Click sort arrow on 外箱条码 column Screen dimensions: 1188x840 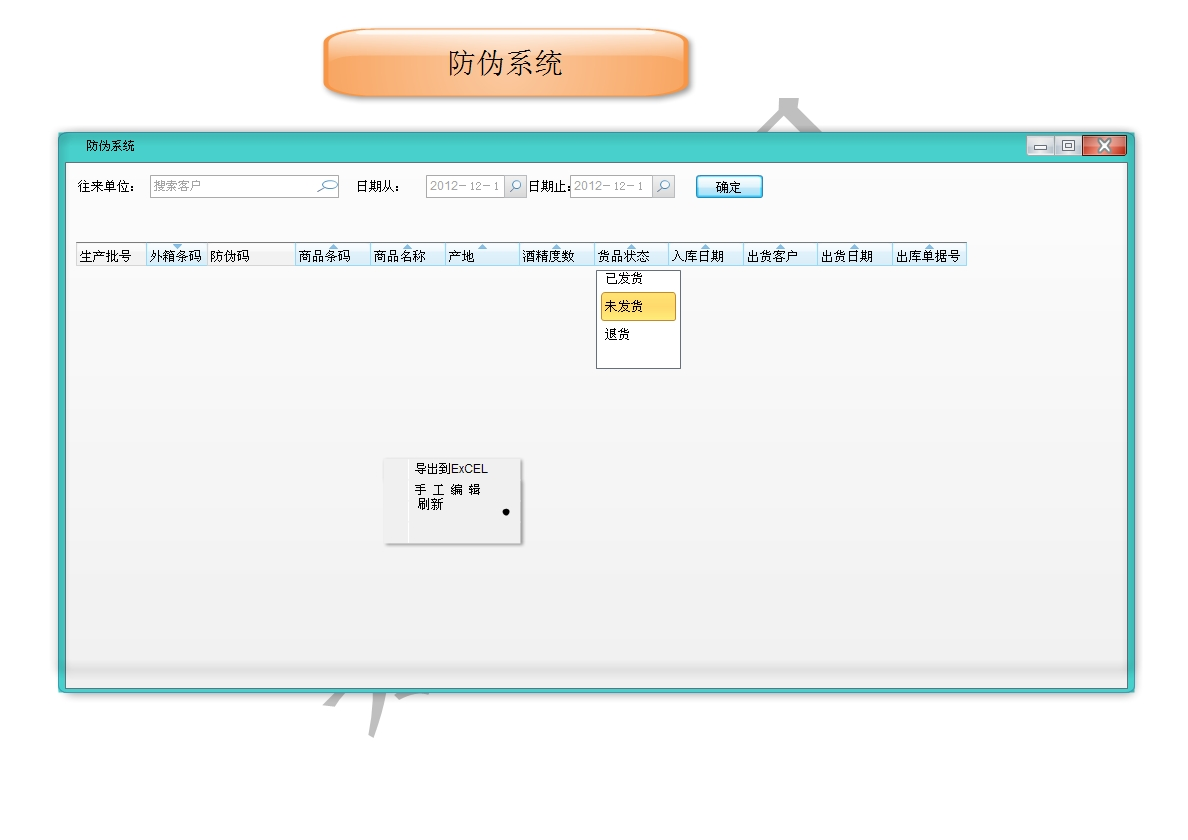pos(177,246)
